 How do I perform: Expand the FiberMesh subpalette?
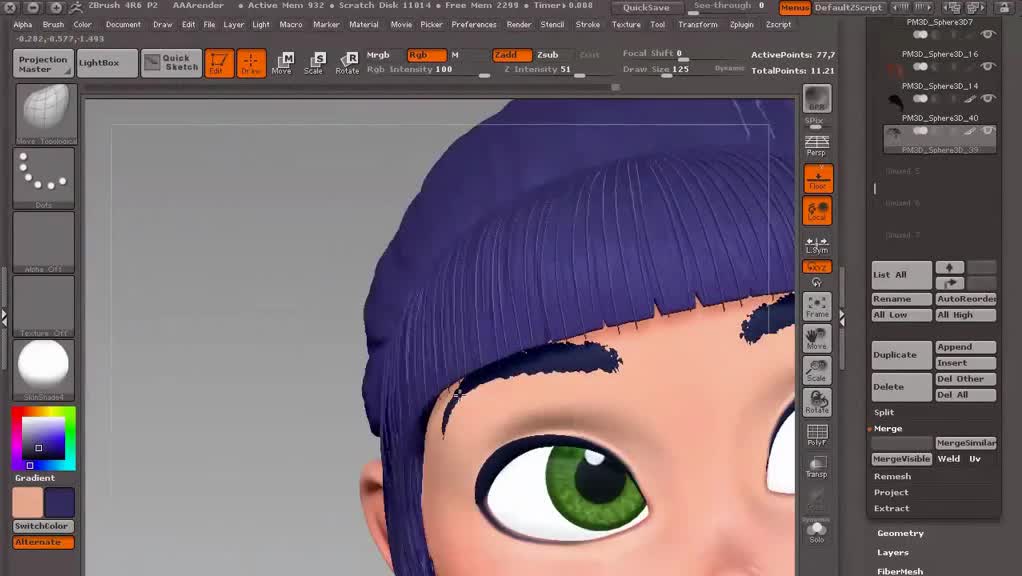pyautogui.click(x=899, y=571)
